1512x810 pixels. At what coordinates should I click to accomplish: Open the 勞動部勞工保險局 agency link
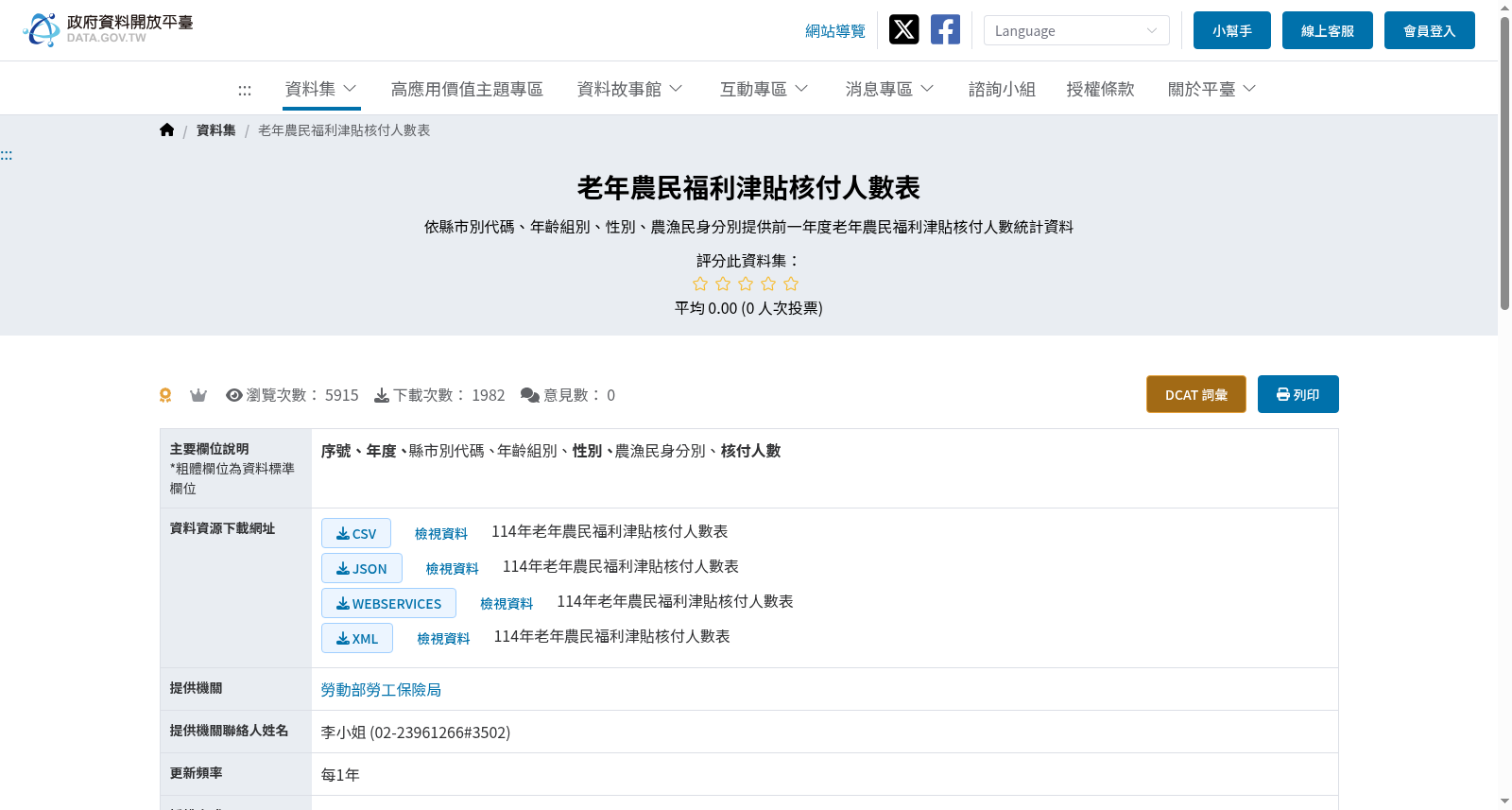tap(381, 690)
